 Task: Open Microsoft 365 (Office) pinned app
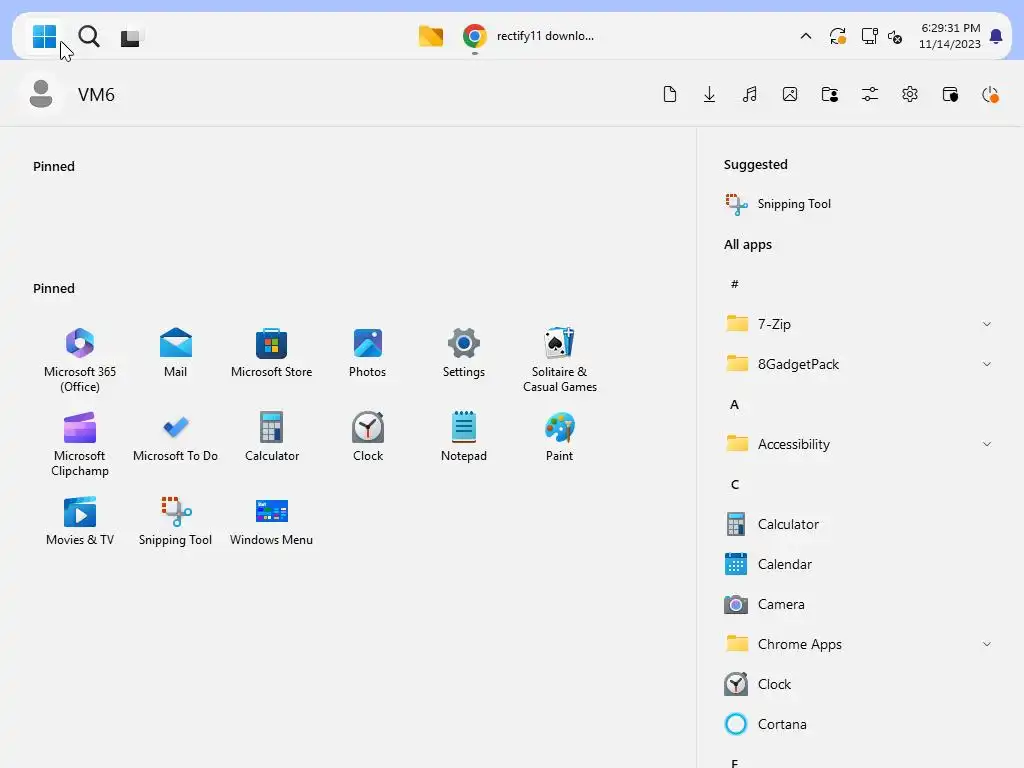(80, 360)
